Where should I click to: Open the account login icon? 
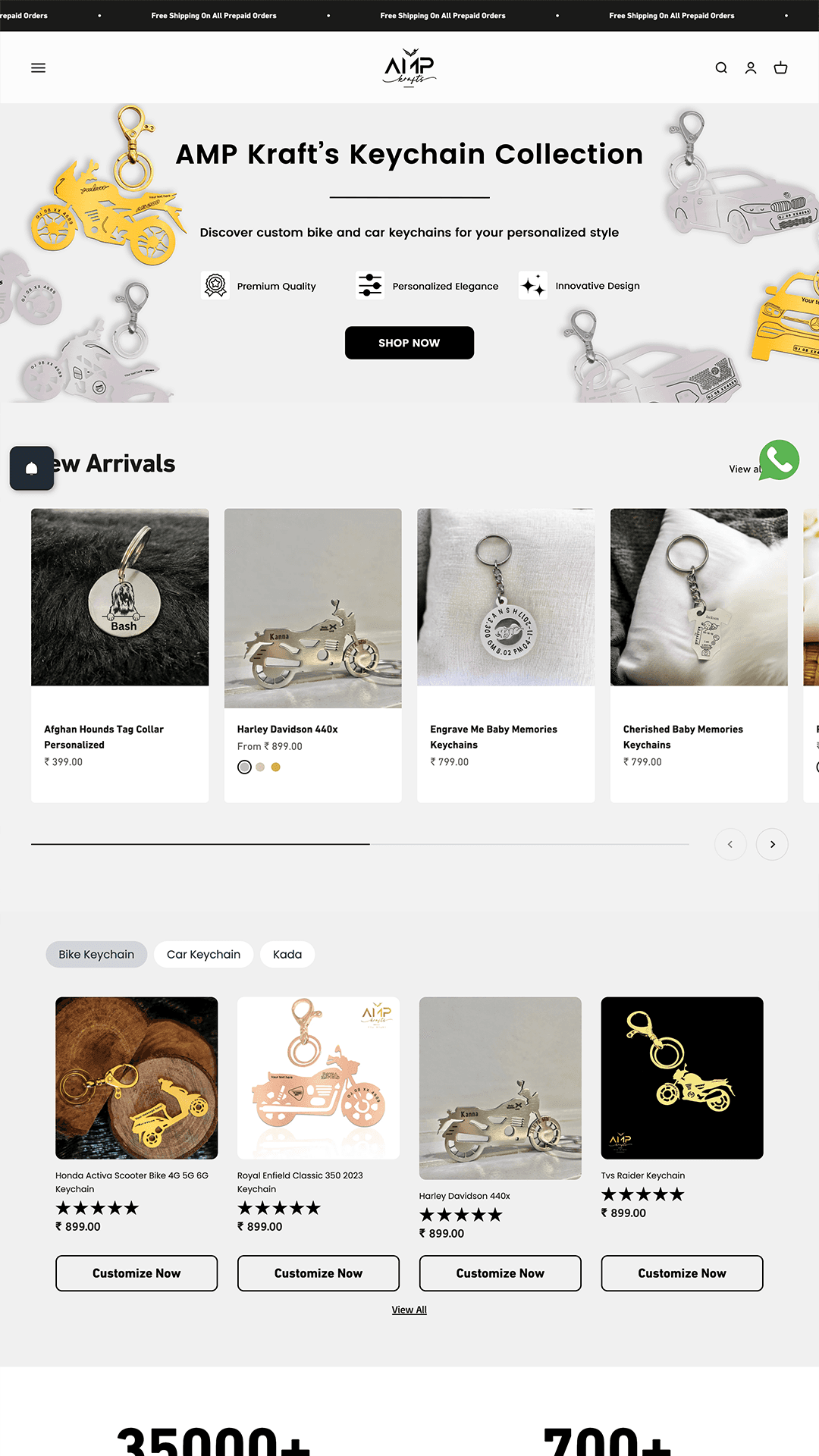click(x=751, y=67)
